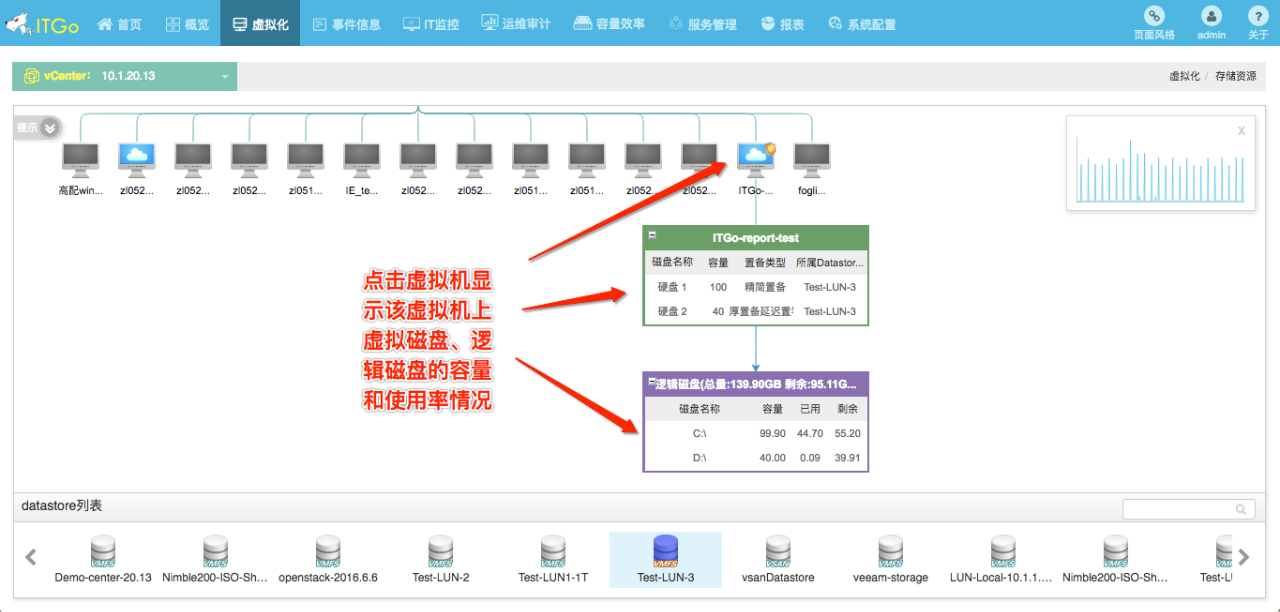Collapse the 逻辑磁盘 logical disk panel

(652, 381)
